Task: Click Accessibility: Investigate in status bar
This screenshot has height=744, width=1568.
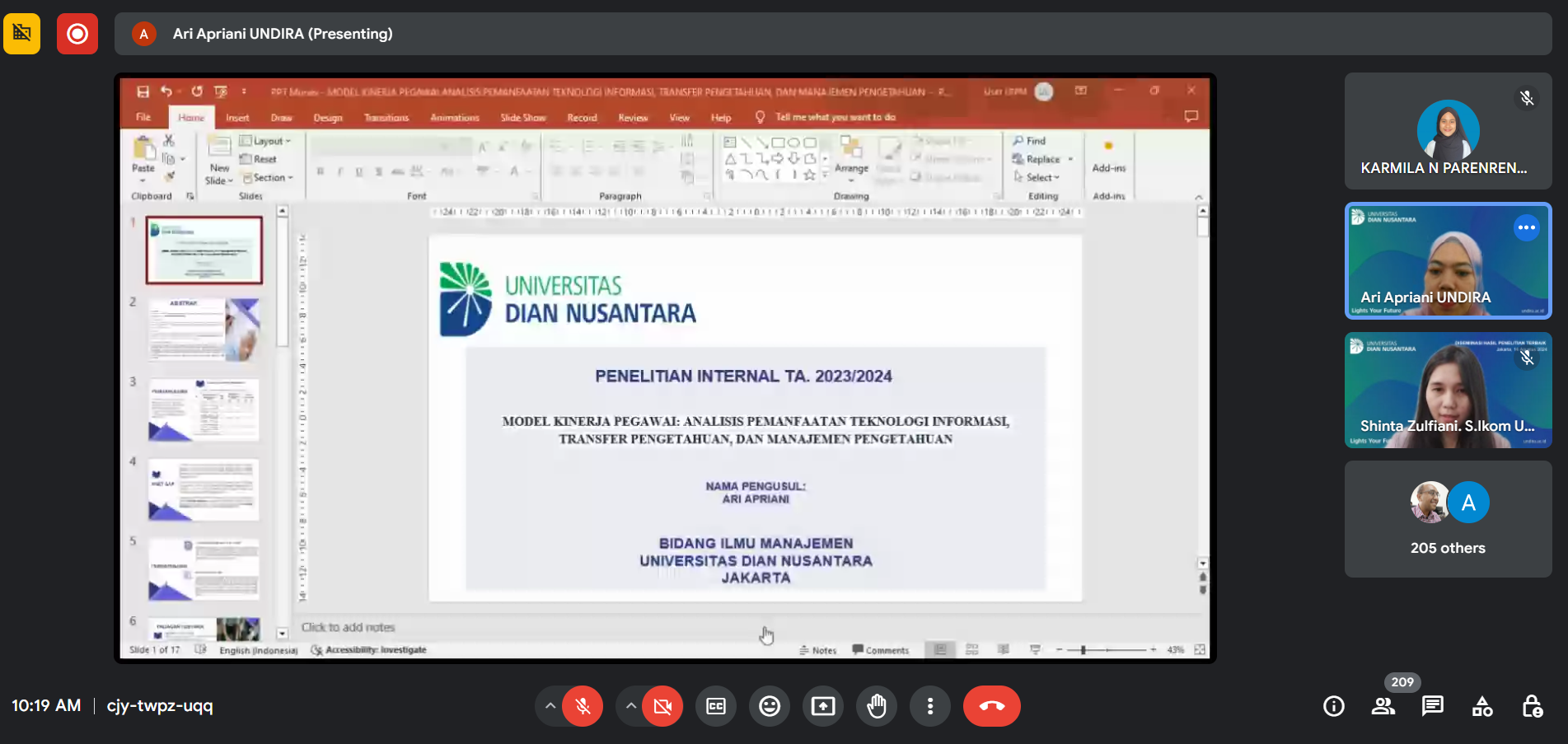Action: (x=369, y=650)
